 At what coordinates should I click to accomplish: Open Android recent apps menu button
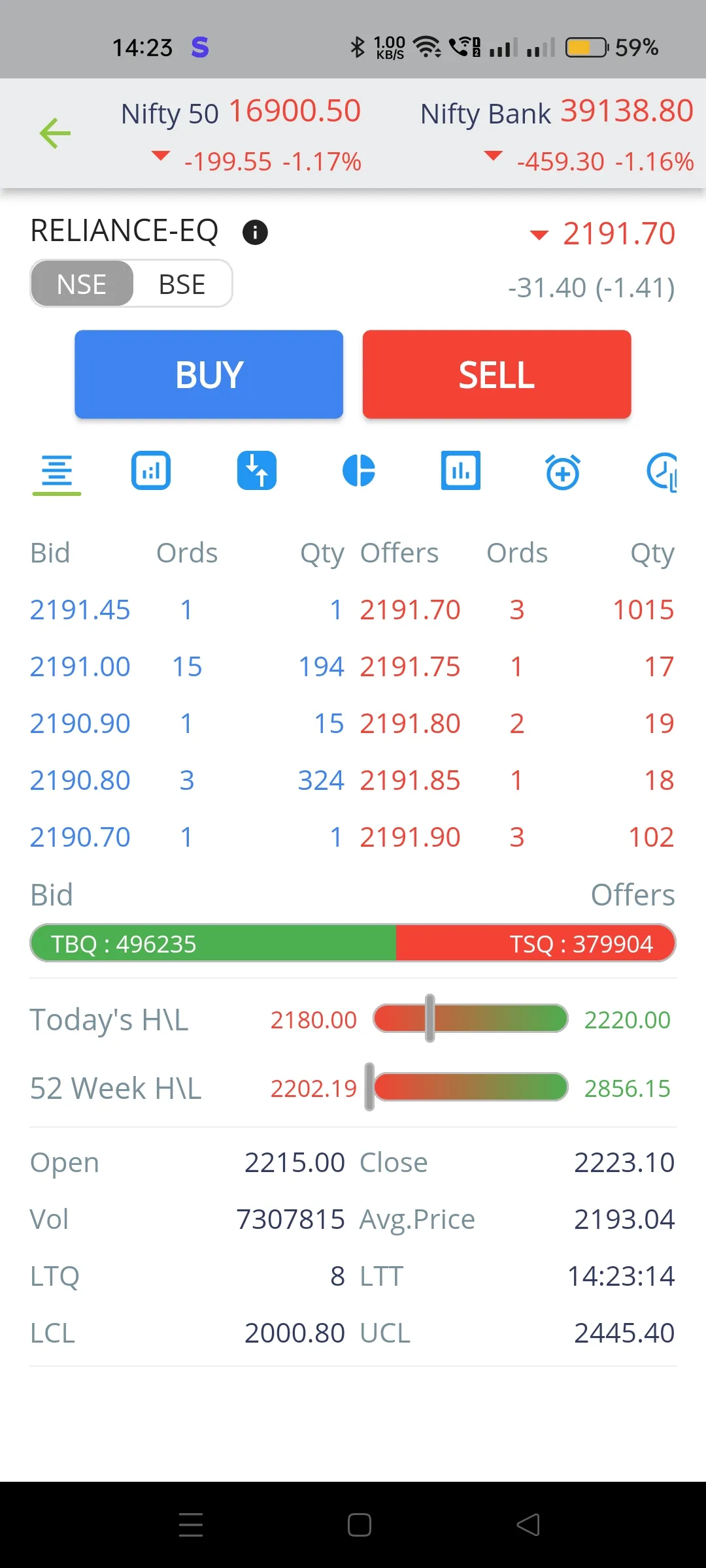point(191,1524)
